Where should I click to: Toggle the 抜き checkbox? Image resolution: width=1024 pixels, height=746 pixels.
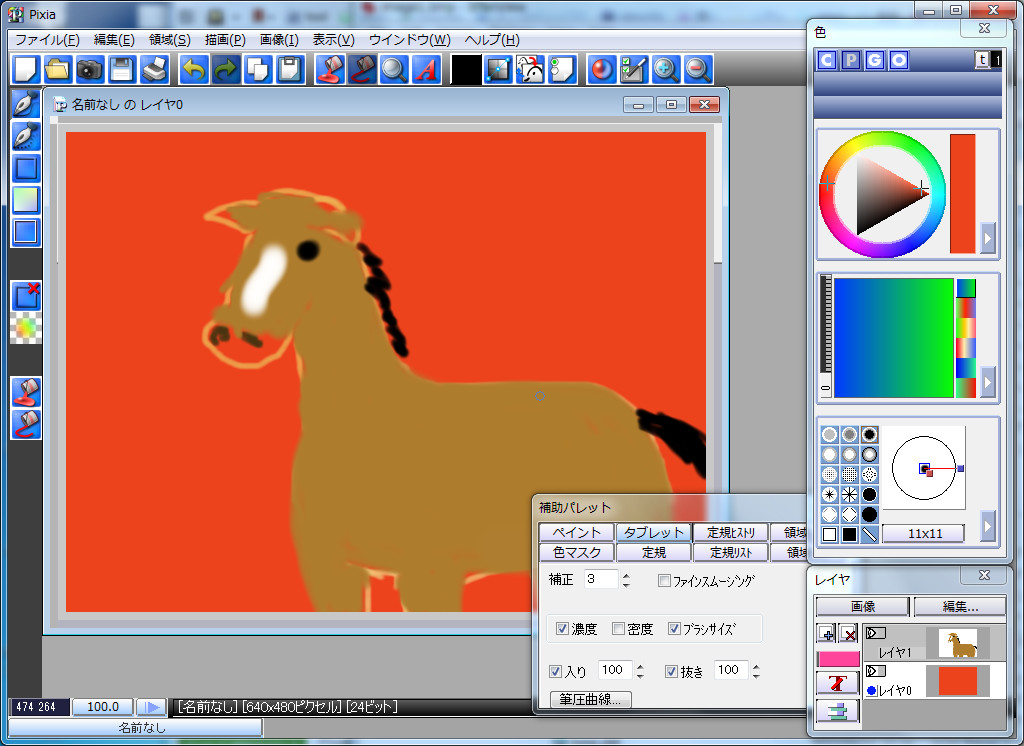point(671,671)
